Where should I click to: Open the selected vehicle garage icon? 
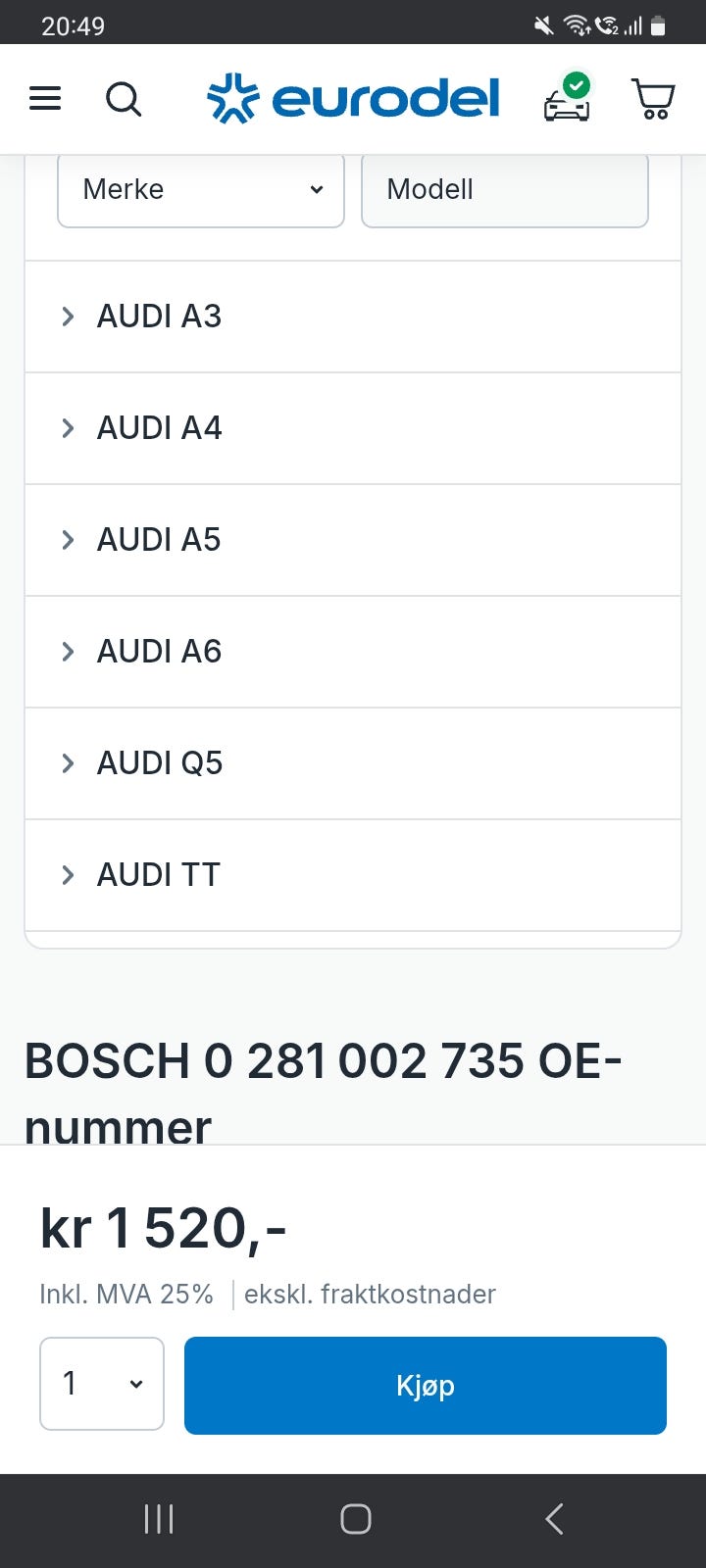[568, 99]
